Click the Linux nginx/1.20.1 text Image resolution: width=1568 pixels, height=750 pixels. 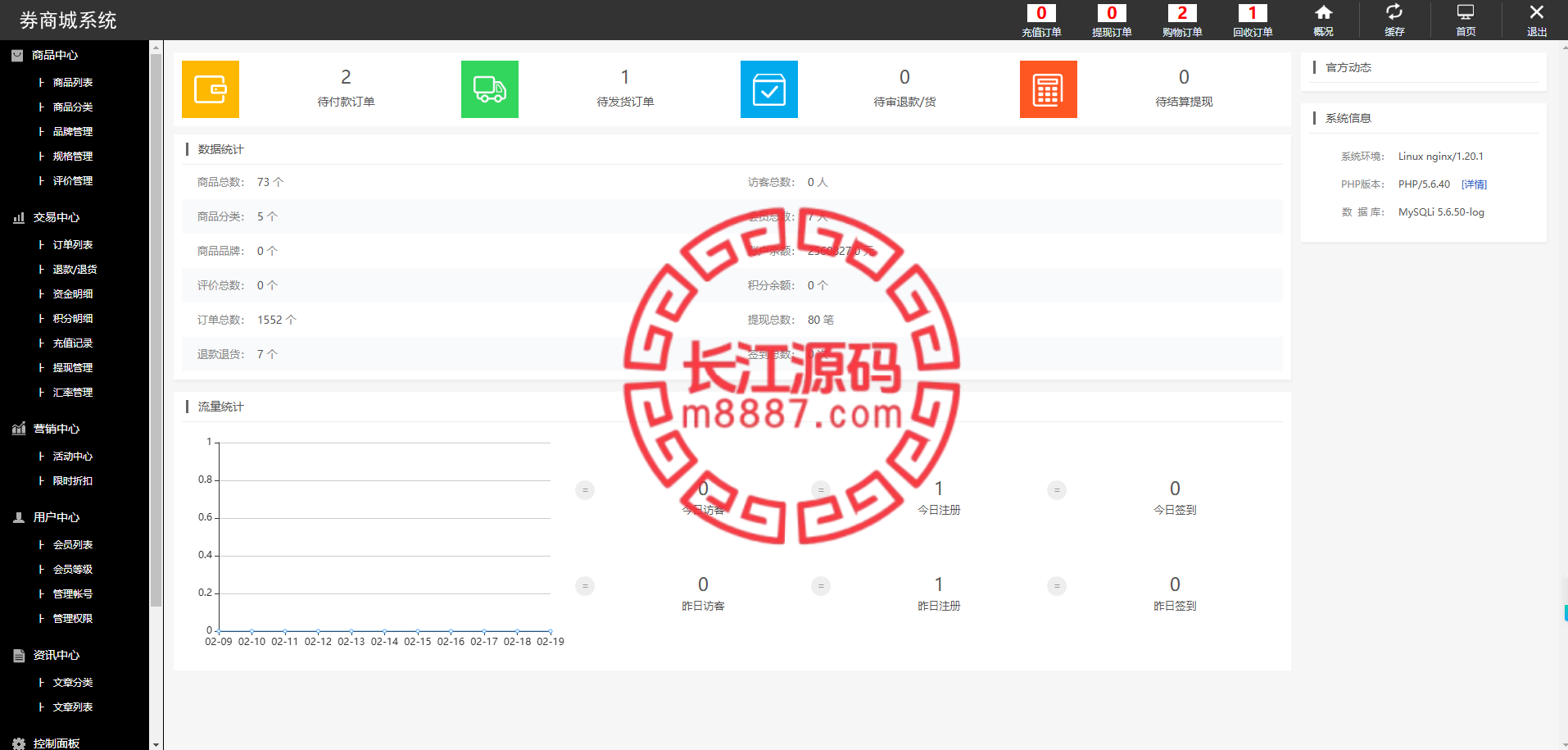click(1440, 157)
